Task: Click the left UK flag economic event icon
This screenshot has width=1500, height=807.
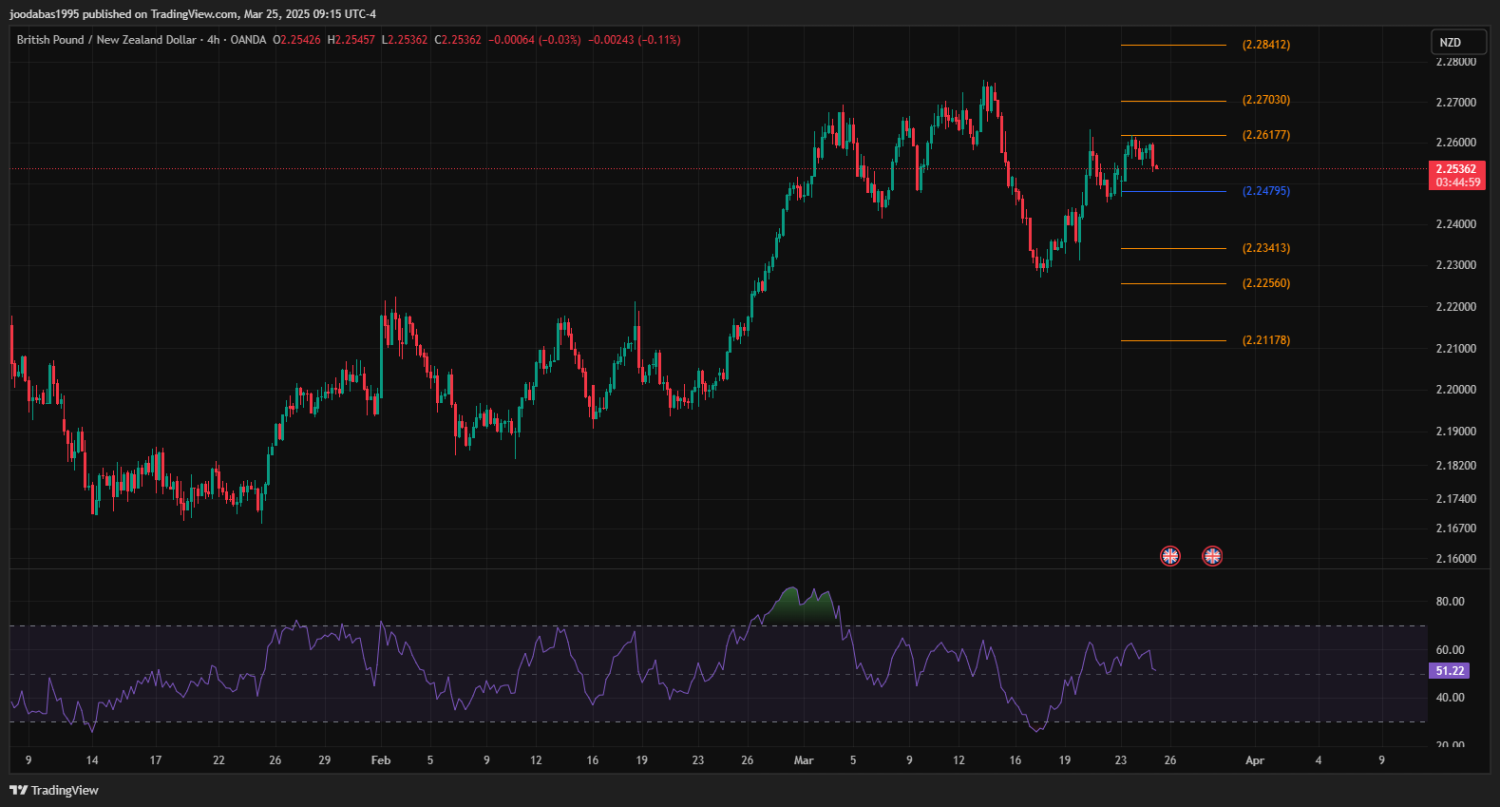Action: coord(1169,555)
